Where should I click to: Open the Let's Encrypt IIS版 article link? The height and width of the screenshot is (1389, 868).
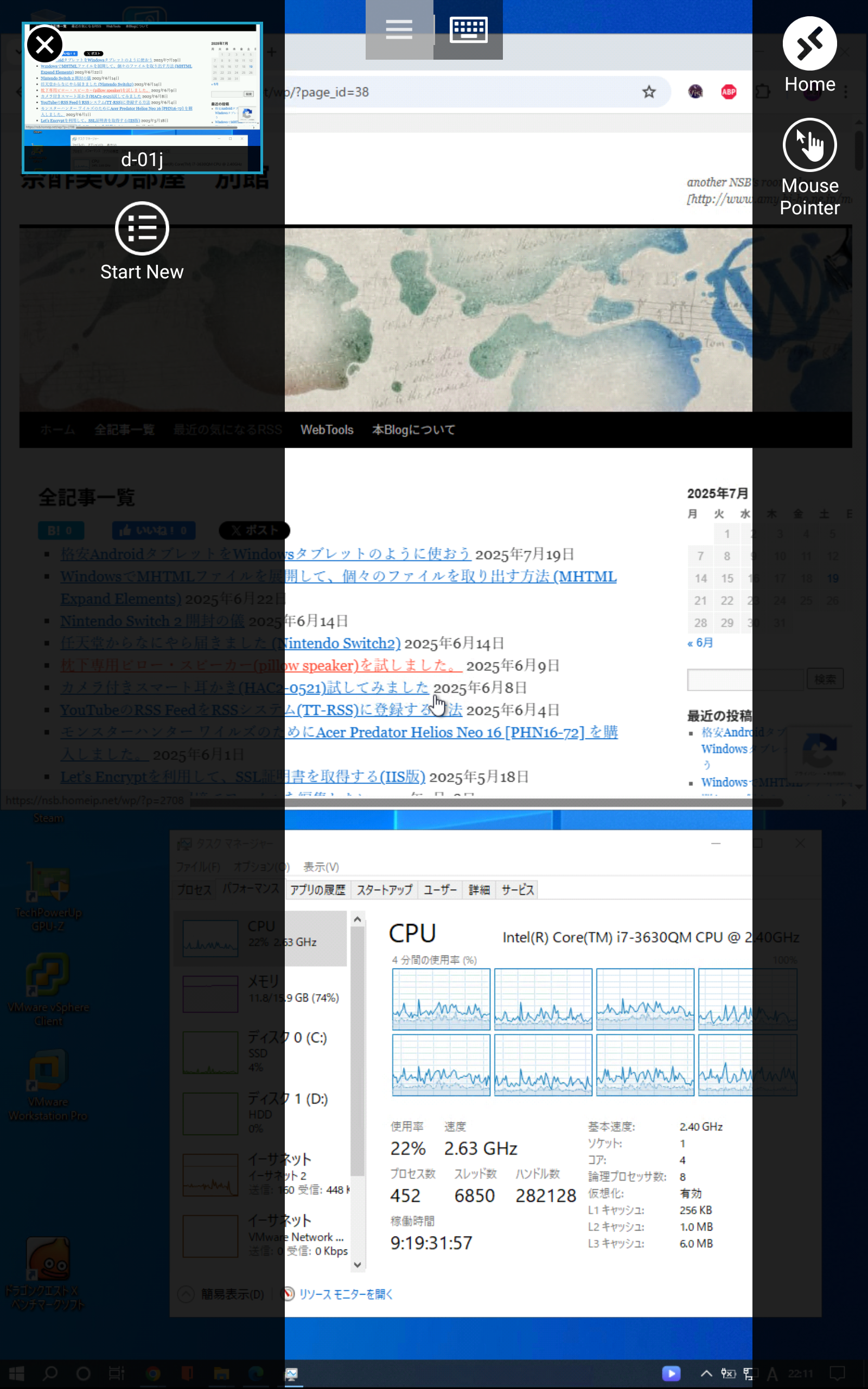[243, 776]
